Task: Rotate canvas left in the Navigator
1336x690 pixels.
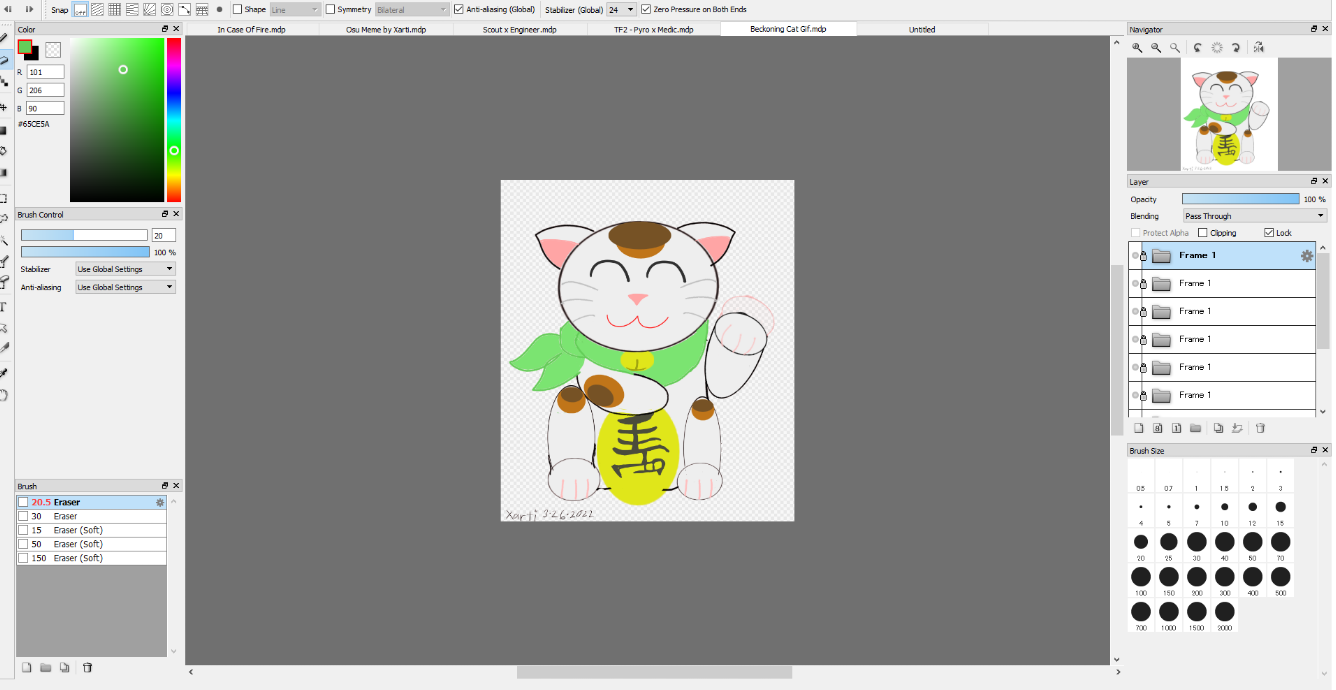Action: (x=1197, y=47)
